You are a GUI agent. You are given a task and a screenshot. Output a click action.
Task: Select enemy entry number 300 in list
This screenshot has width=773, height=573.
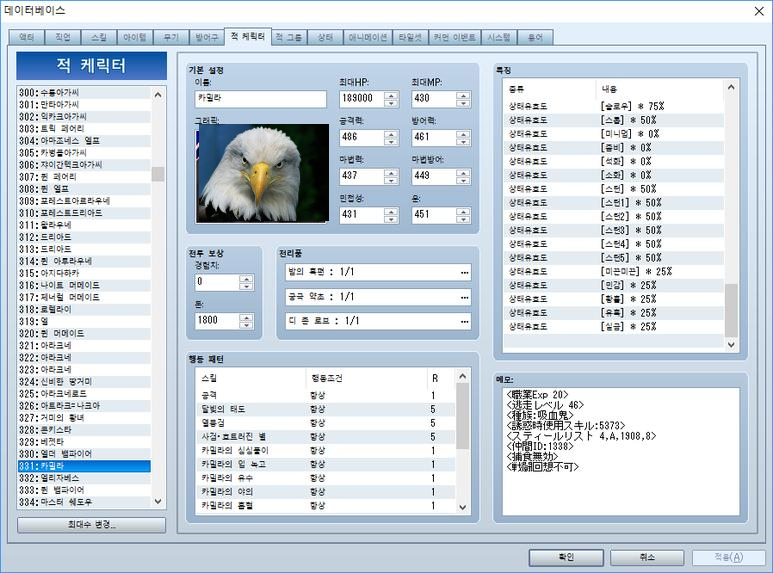(x=84, y=93)
